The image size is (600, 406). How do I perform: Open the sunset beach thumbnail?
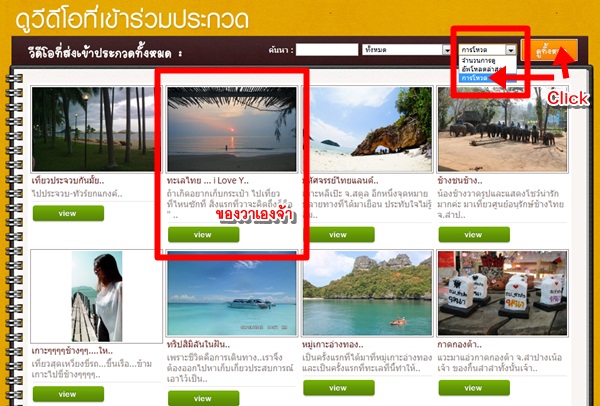[x=232, y=129]
